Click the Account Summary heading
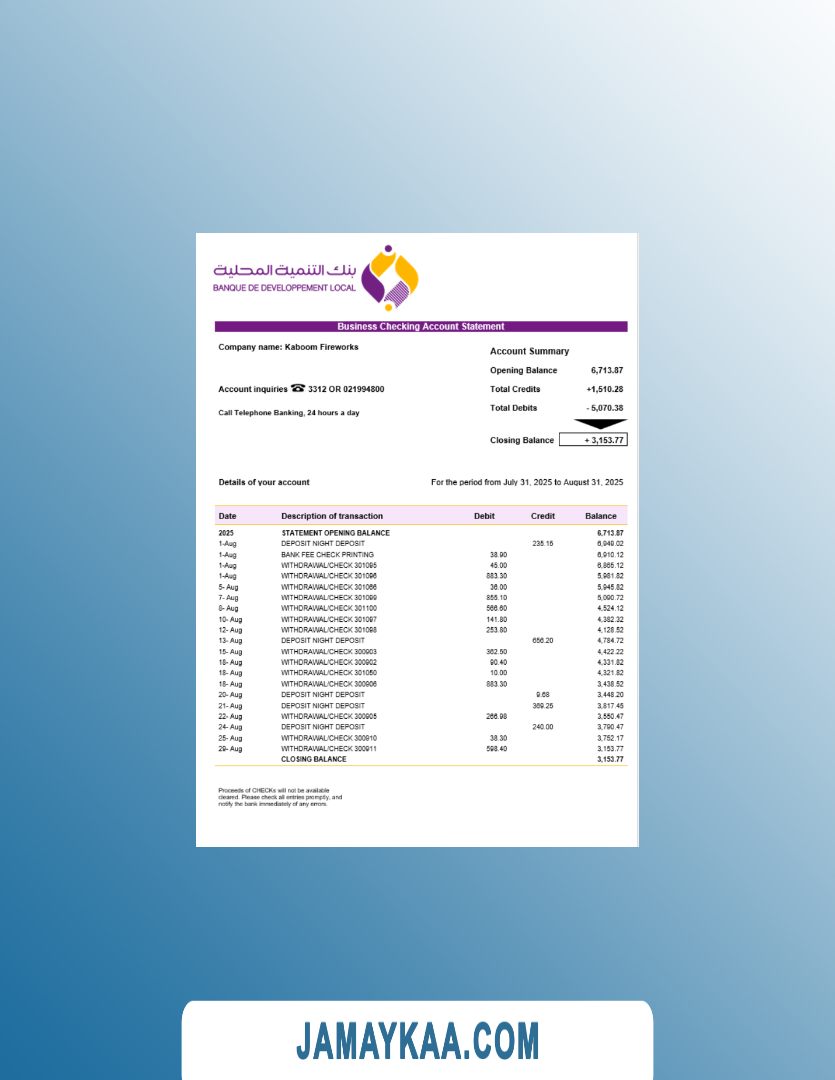 [x=529, y=351]
